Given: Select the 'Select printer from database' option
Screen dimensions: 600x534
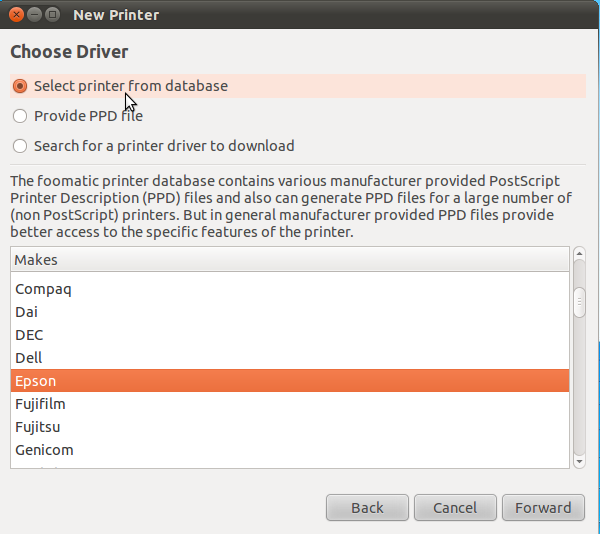Looking at the screenshot, I should (x=20, y=86).
